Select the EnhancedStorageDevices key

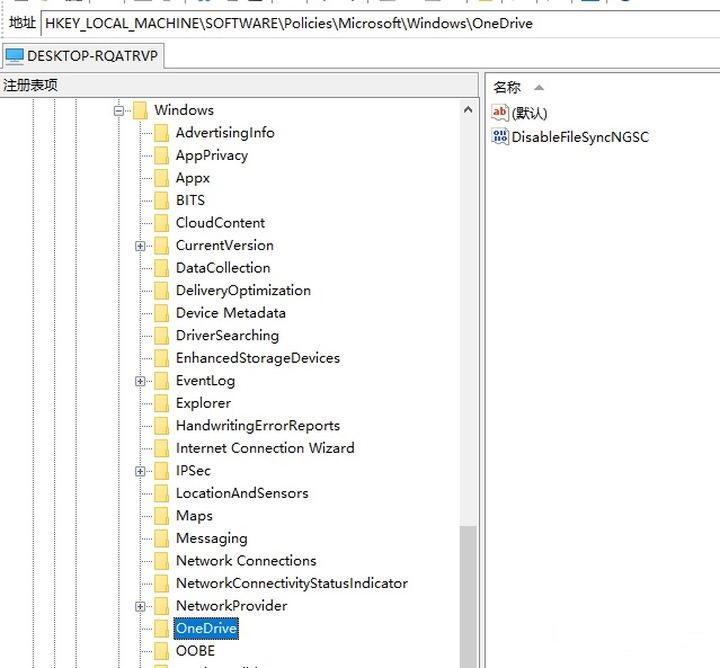(x=258, y=358)
